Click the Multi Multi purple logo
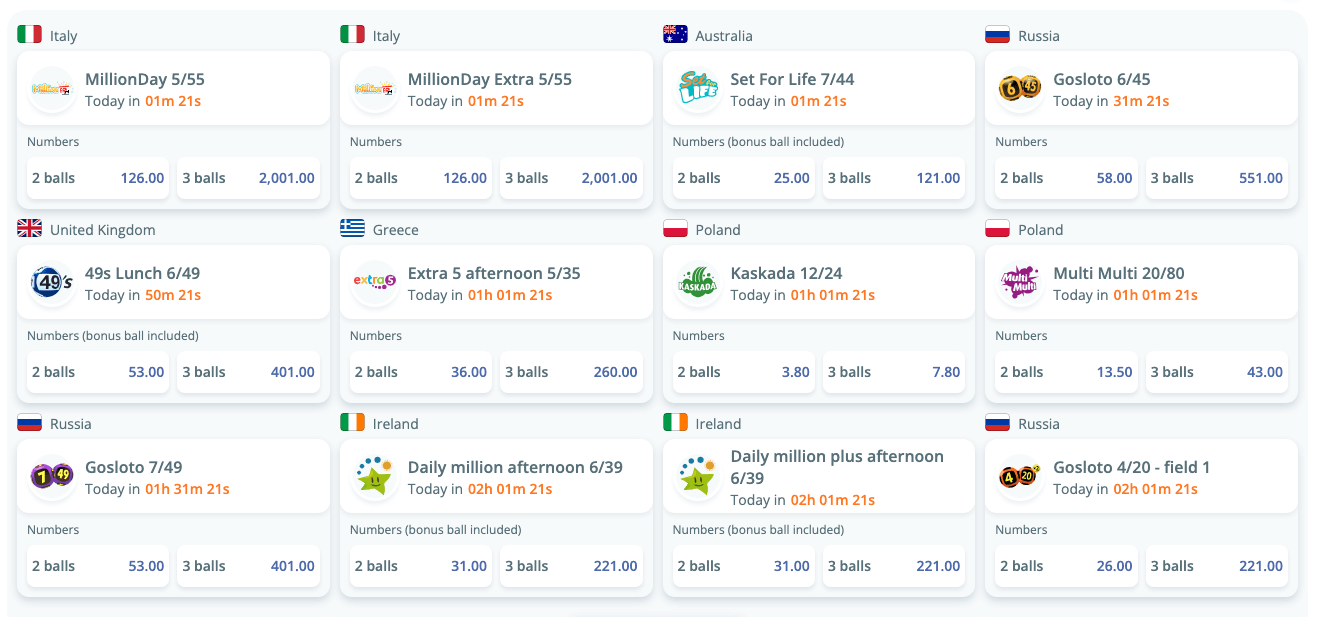 pyautogui.click(x=1020, y=283)
